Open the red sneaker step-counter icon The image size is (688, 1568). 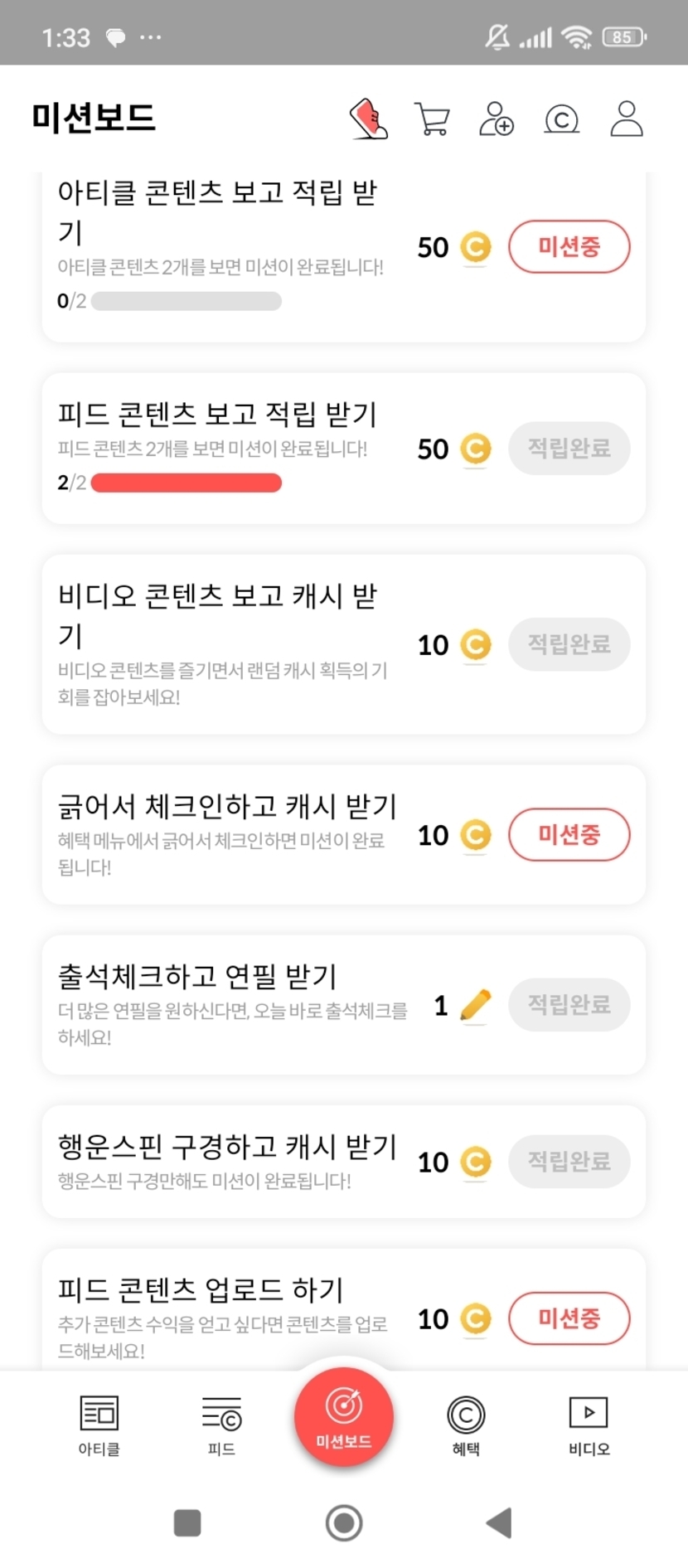pos(369,119)
